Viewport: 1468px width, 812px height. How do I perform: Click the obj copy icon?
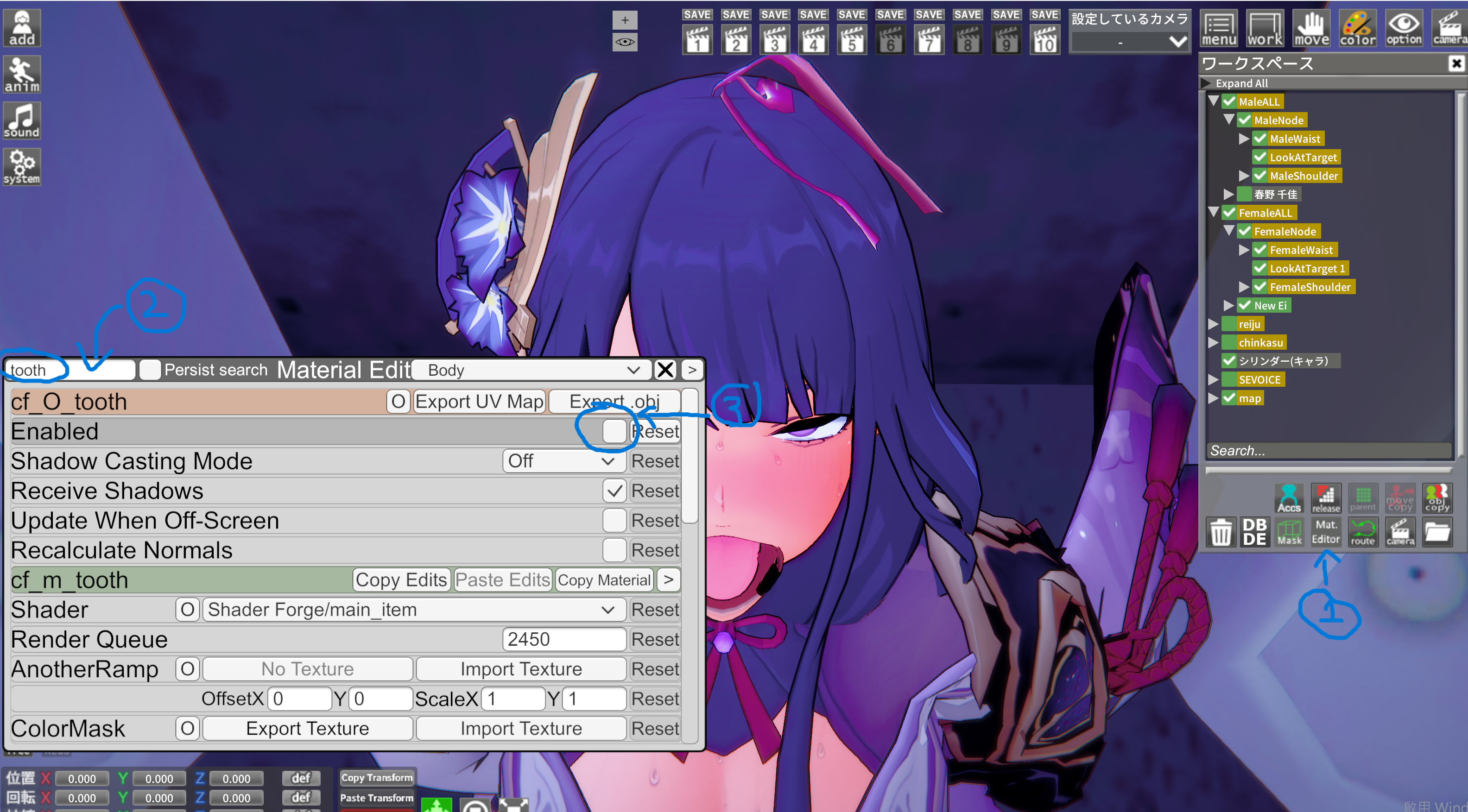pos(1436,498)
